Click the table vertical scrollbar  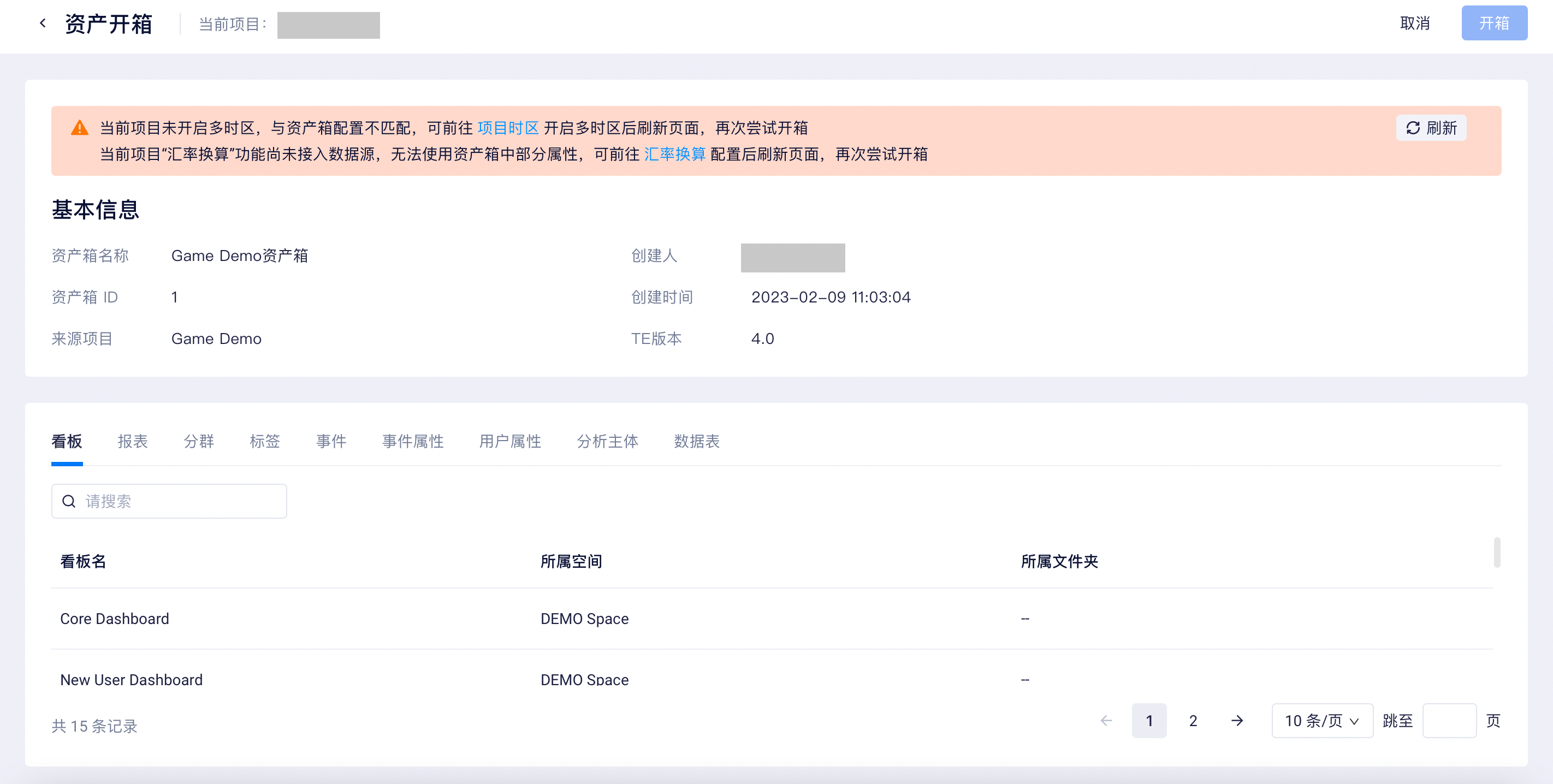[x=1496, y=552]
